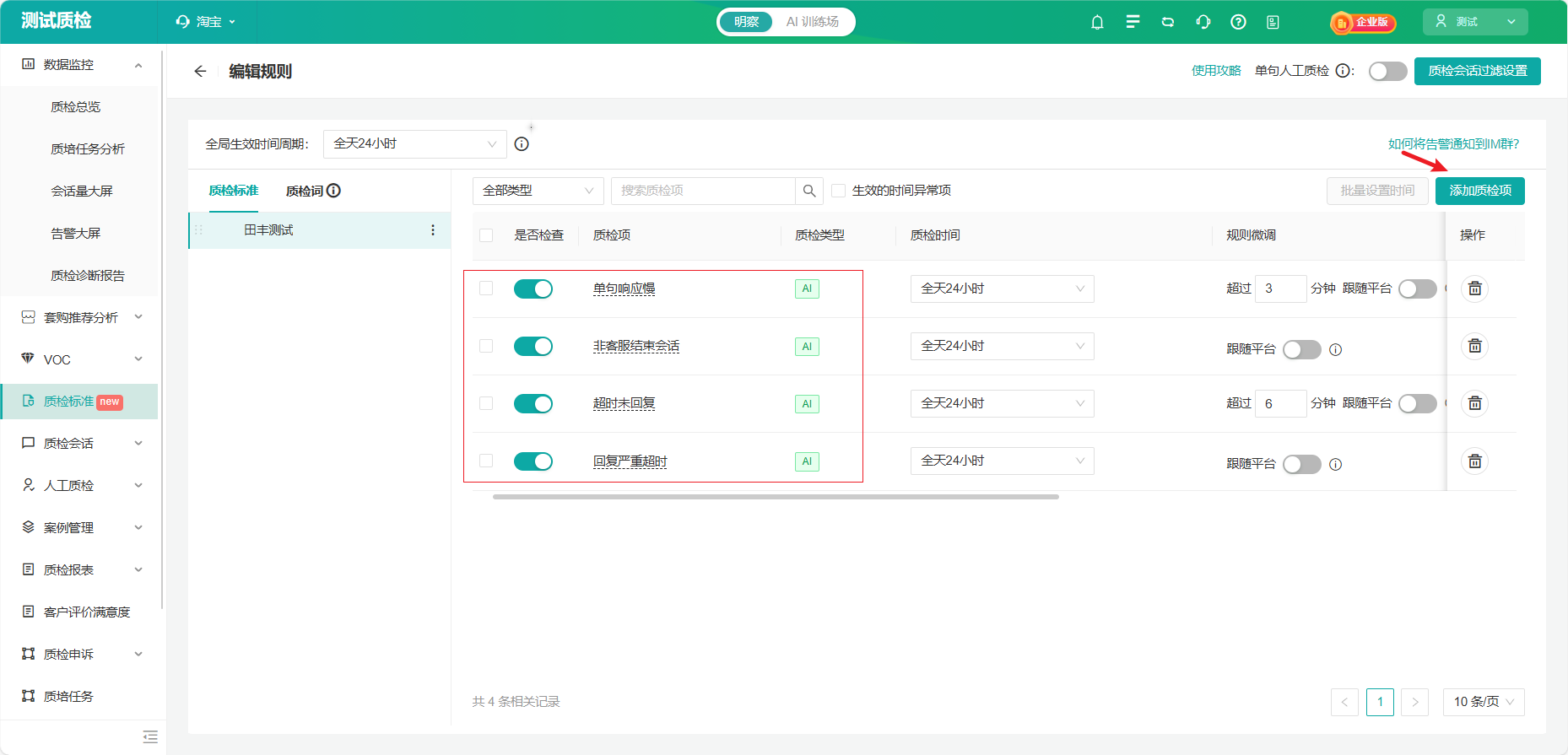Click info icon in 非客服结束会话 row

(x=1335, y=349)
